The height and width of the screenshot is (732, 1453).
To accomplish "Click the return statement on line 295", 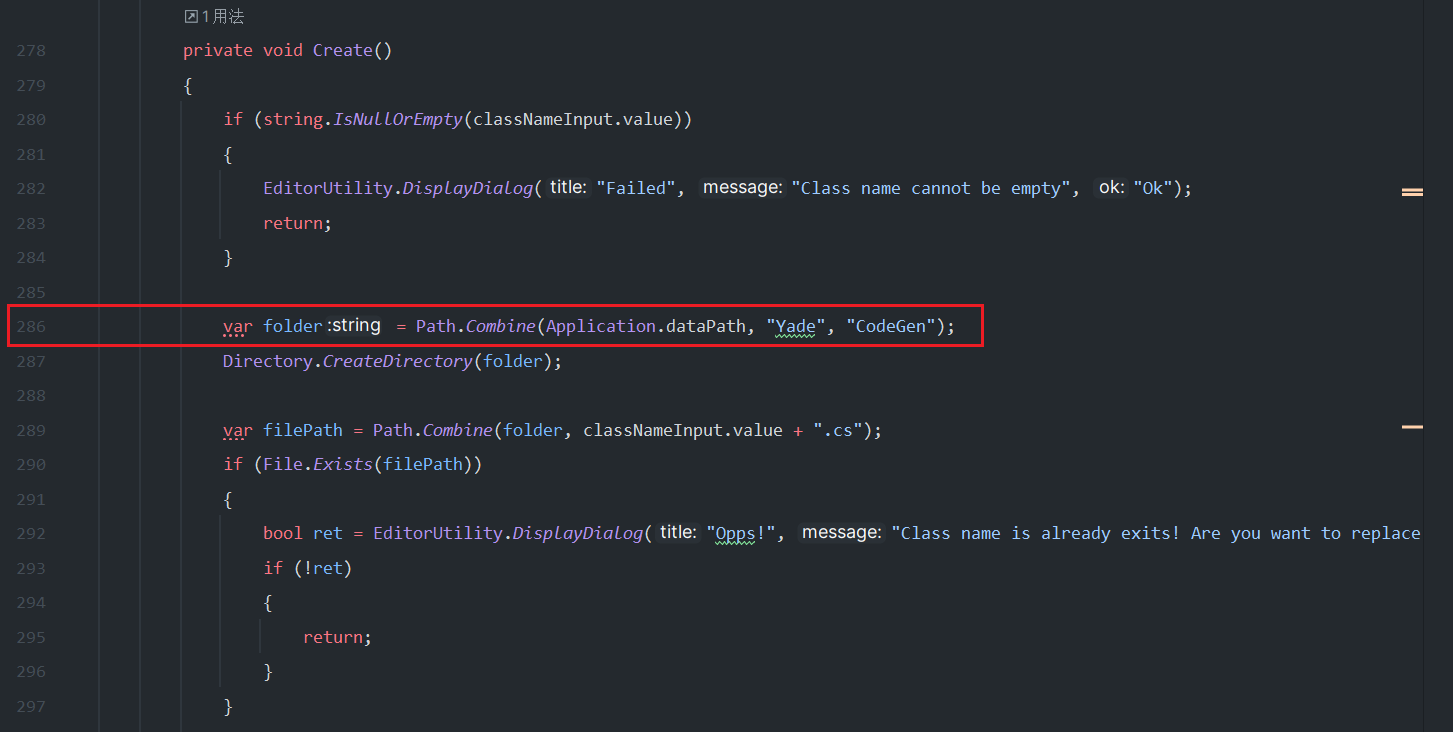I will pyautogui.click(x=332, y=637).
